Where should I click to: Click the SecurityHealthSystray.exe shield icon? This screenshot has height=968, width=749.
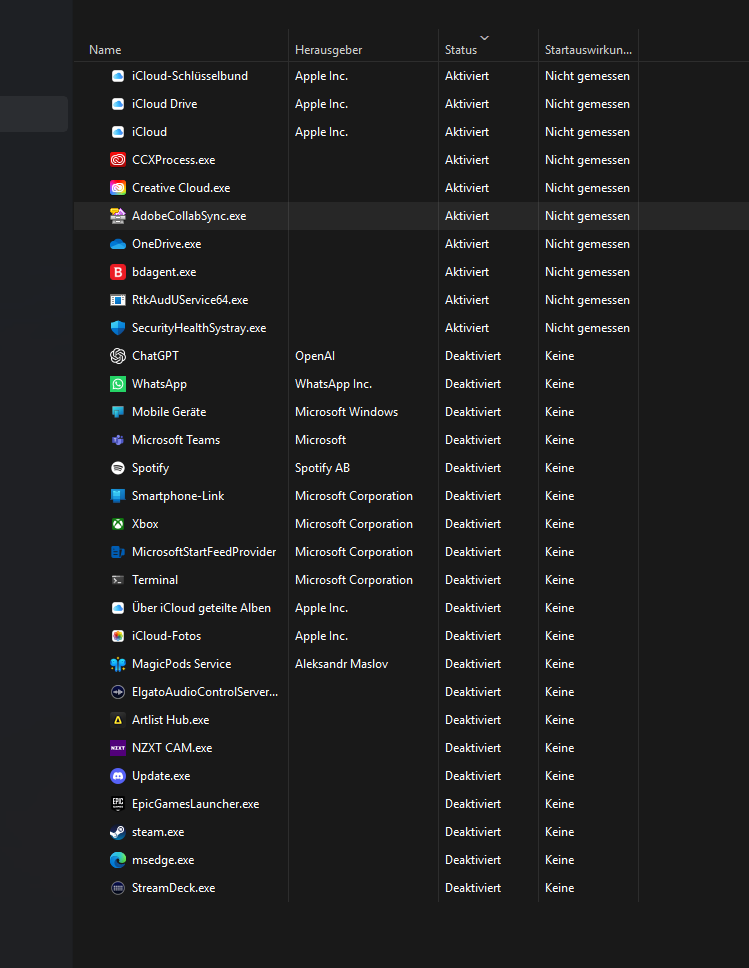118,328
